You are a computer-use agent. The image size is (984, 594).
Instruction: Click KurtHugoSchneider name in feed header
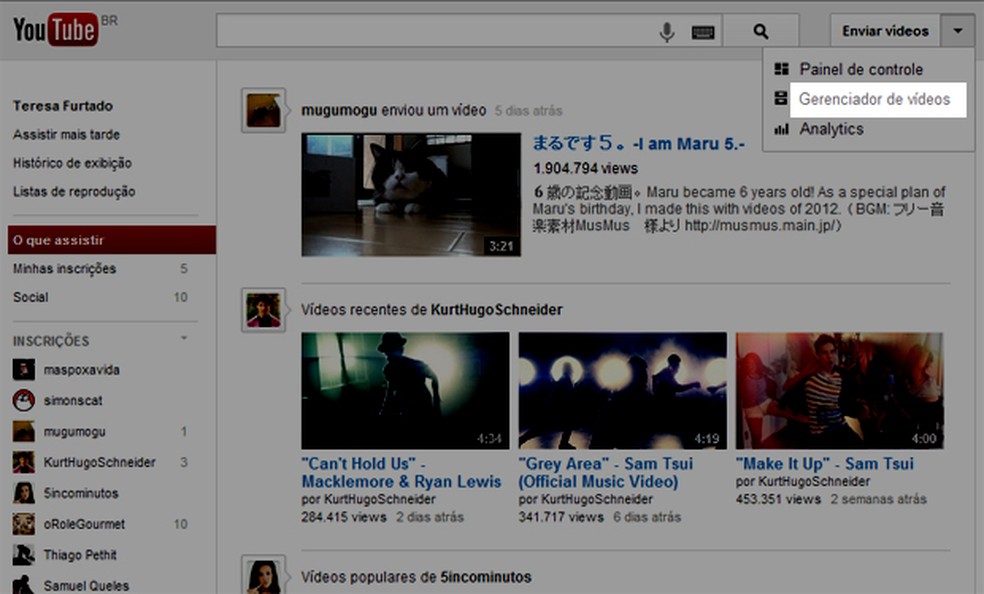click(496, 310)
